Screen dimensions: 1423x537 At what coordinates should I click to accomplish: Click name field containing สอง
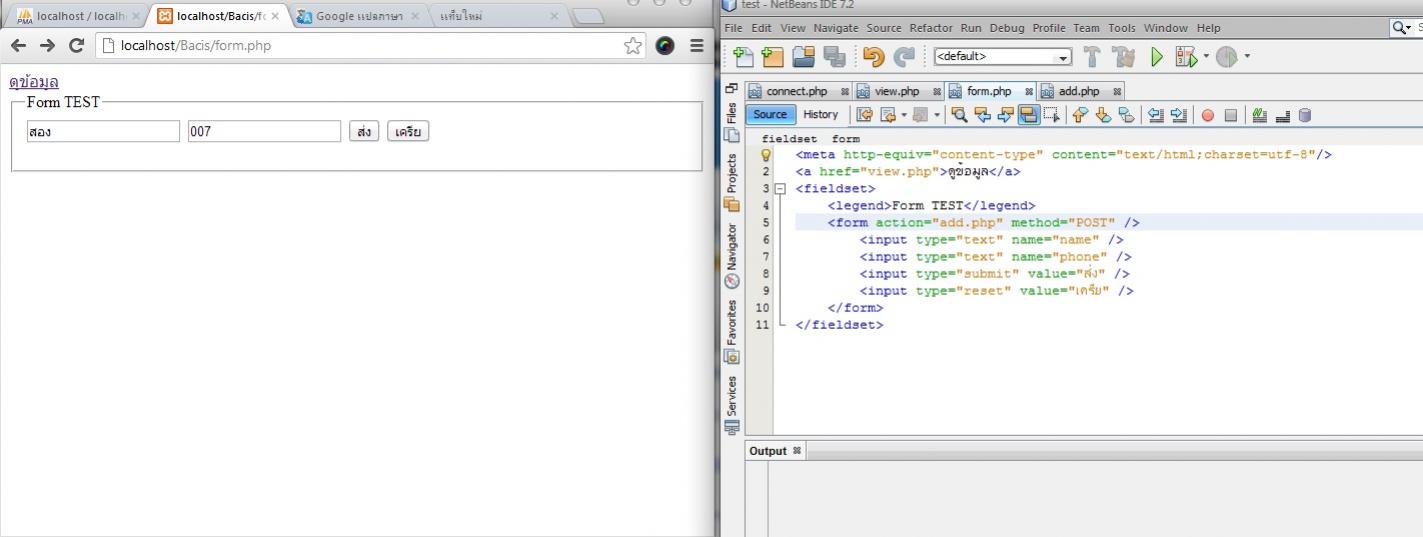point(103,131)
